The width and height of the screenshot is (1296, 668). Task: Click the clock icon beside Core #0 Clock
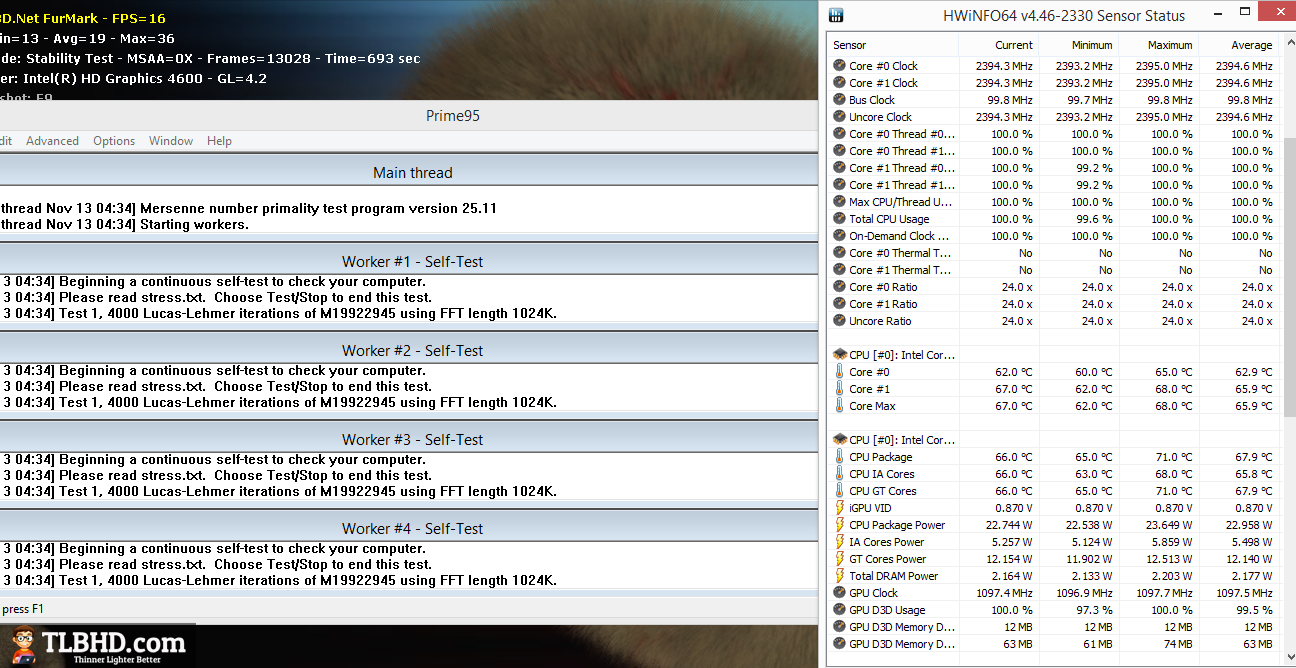click(839, 66)
